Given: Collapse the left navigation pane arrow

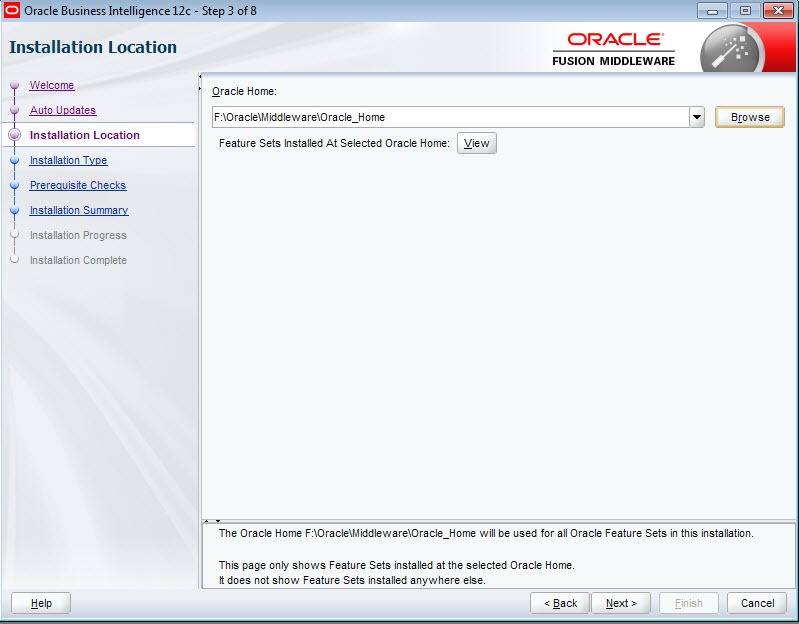Looking at the screenshot, I should 200,76.
